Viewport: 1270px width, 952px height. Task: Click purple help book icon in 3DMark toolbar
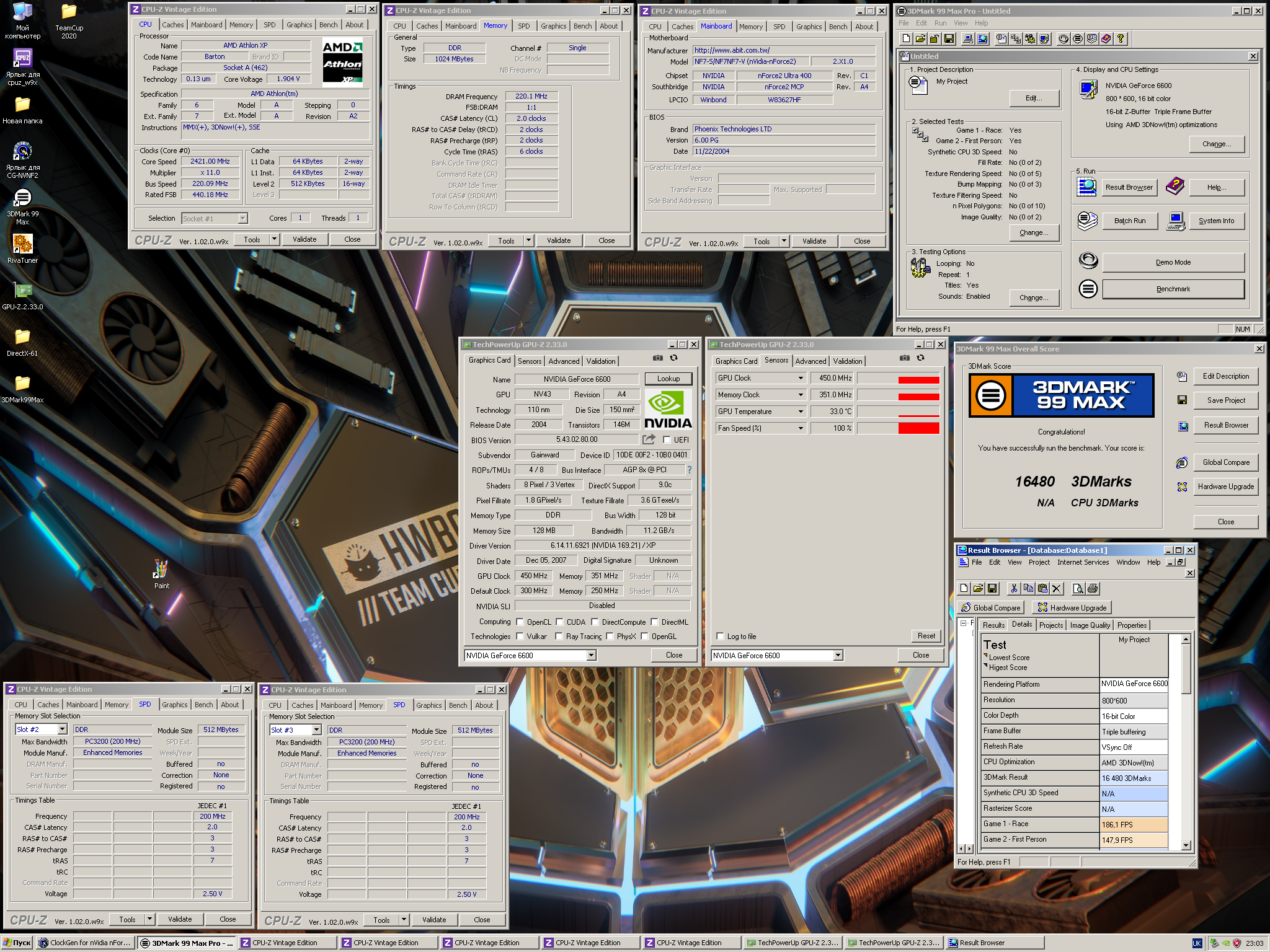[1106, 39]
